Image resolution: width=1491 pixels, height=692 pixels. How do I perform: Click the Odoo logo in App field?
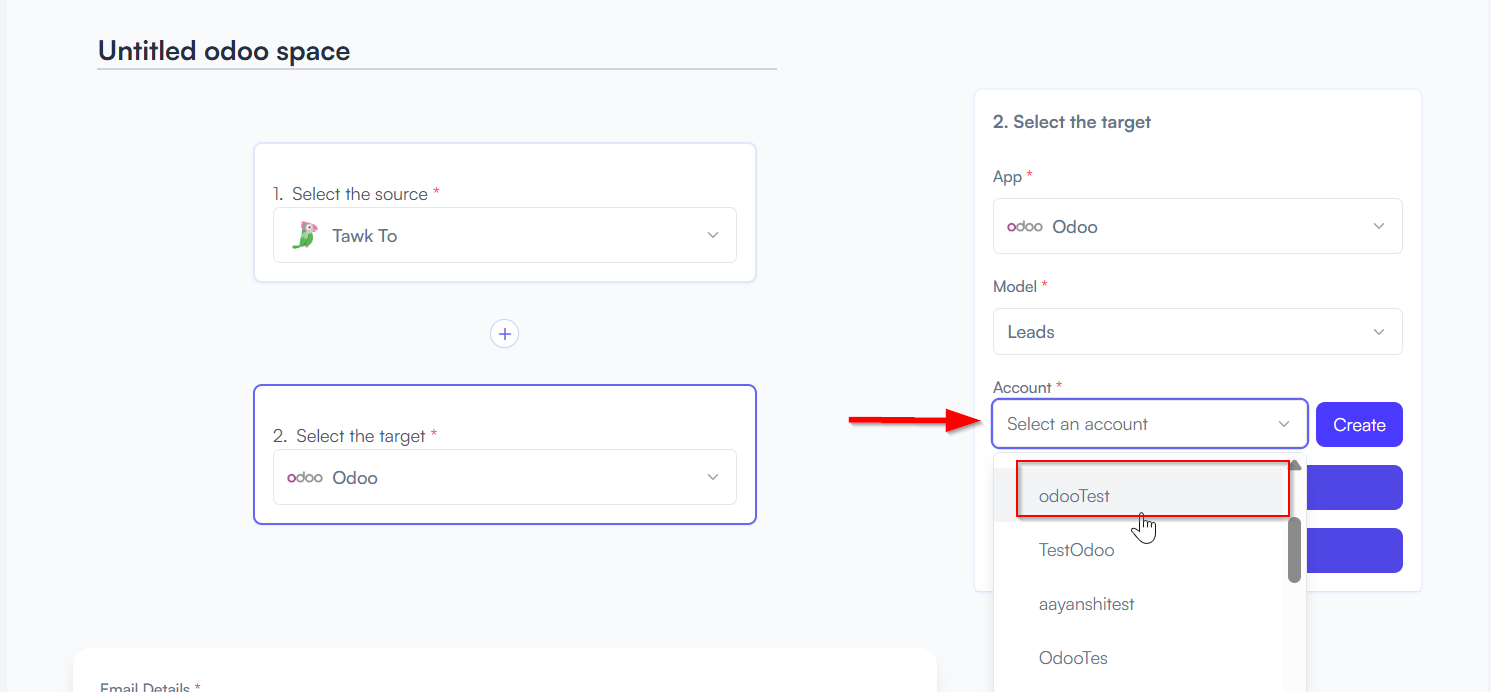click(x=1025, y=227)
